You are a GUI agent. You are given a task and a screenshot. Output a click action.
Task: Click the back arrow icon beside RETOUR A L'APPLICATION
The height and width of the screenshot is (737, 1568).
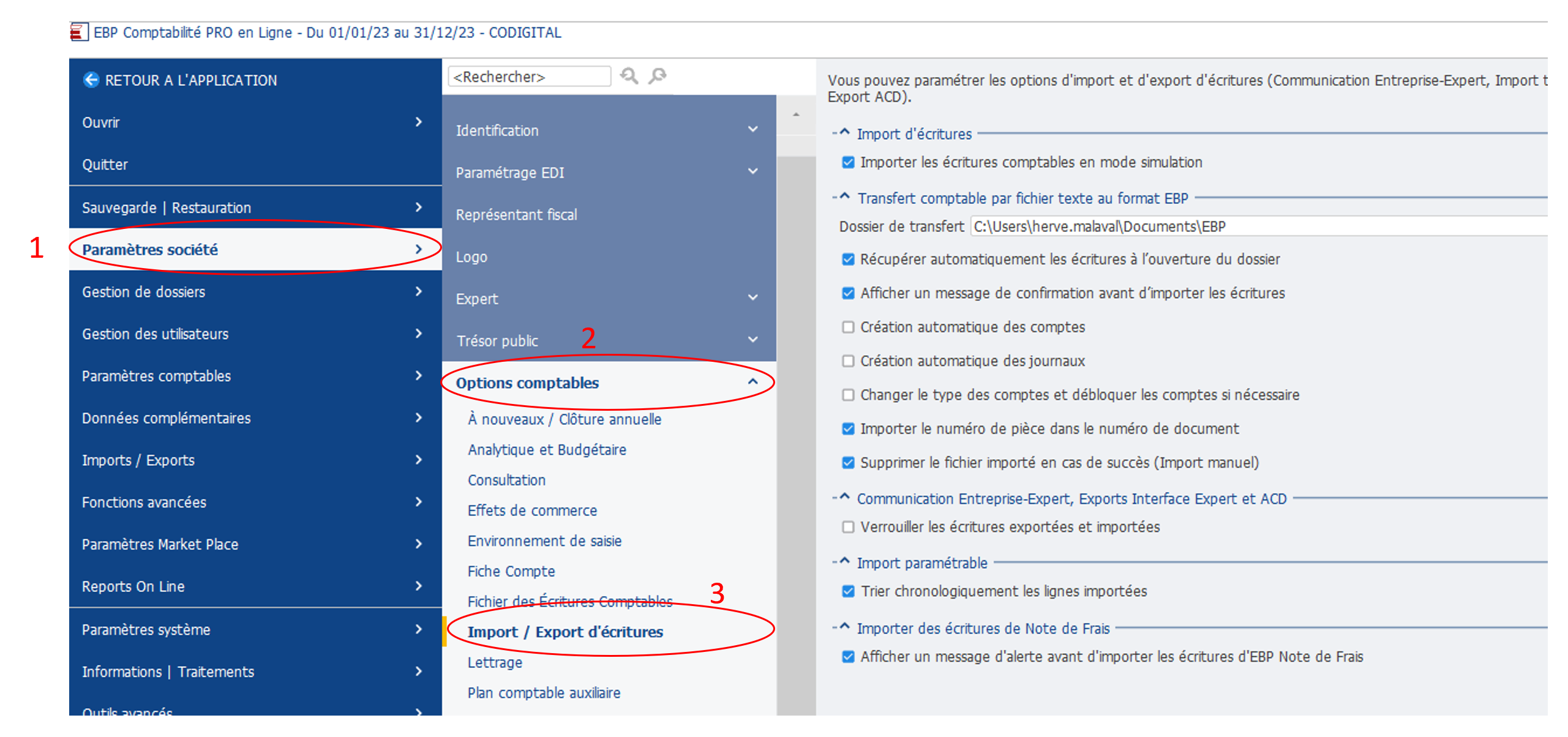(x=91, y=80)
